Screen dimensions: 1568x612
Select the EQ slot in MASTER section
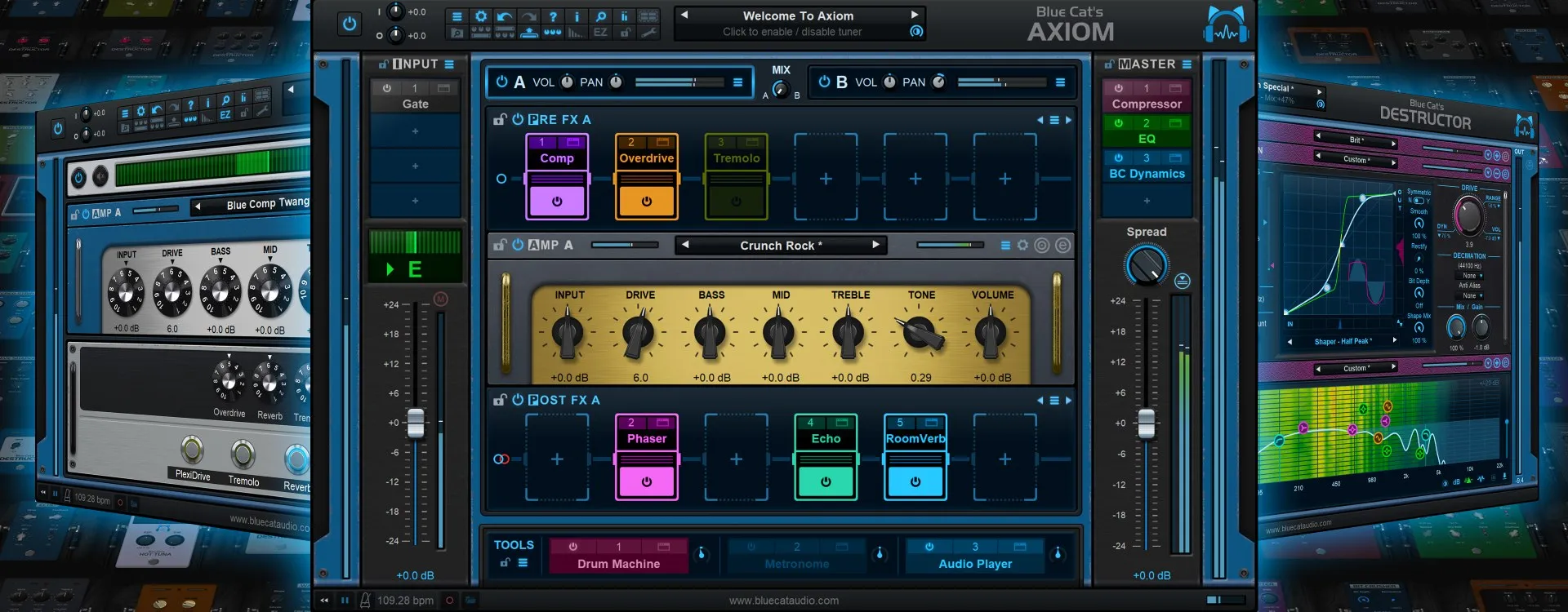1147,131
